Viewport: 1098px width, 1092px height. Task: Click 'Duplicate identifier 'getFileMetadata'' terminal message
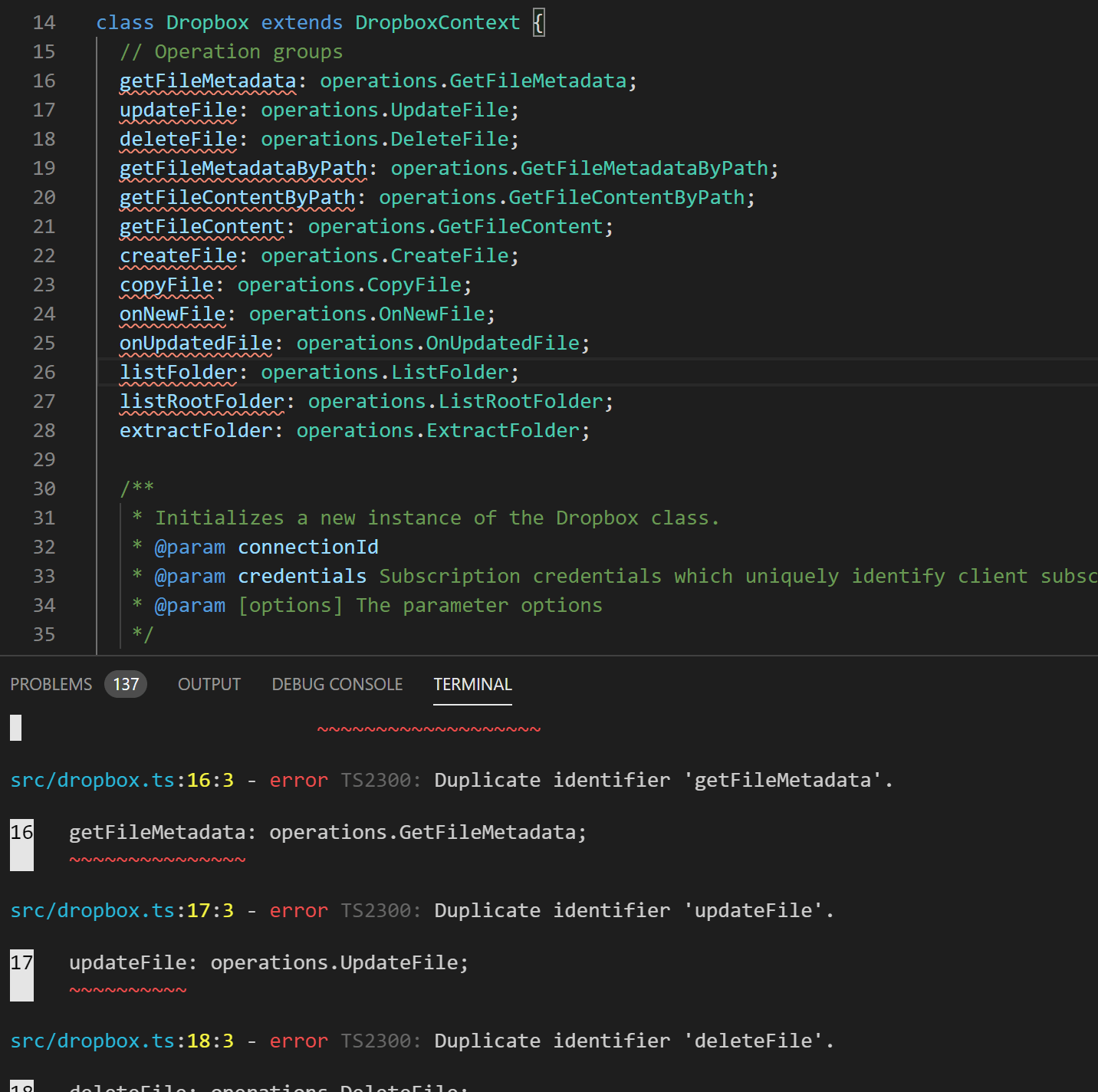(664, 780)
